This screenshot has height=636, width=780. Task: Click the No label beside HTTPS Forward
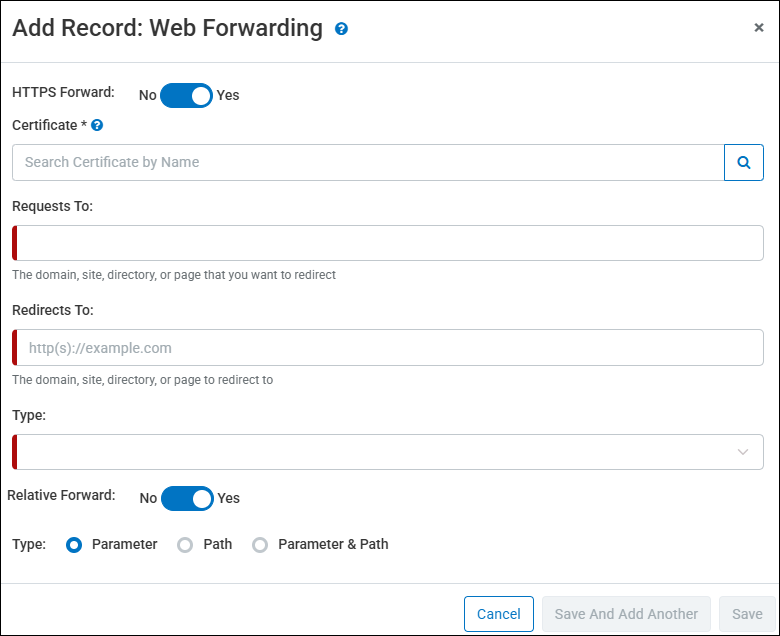coord(147,96)
